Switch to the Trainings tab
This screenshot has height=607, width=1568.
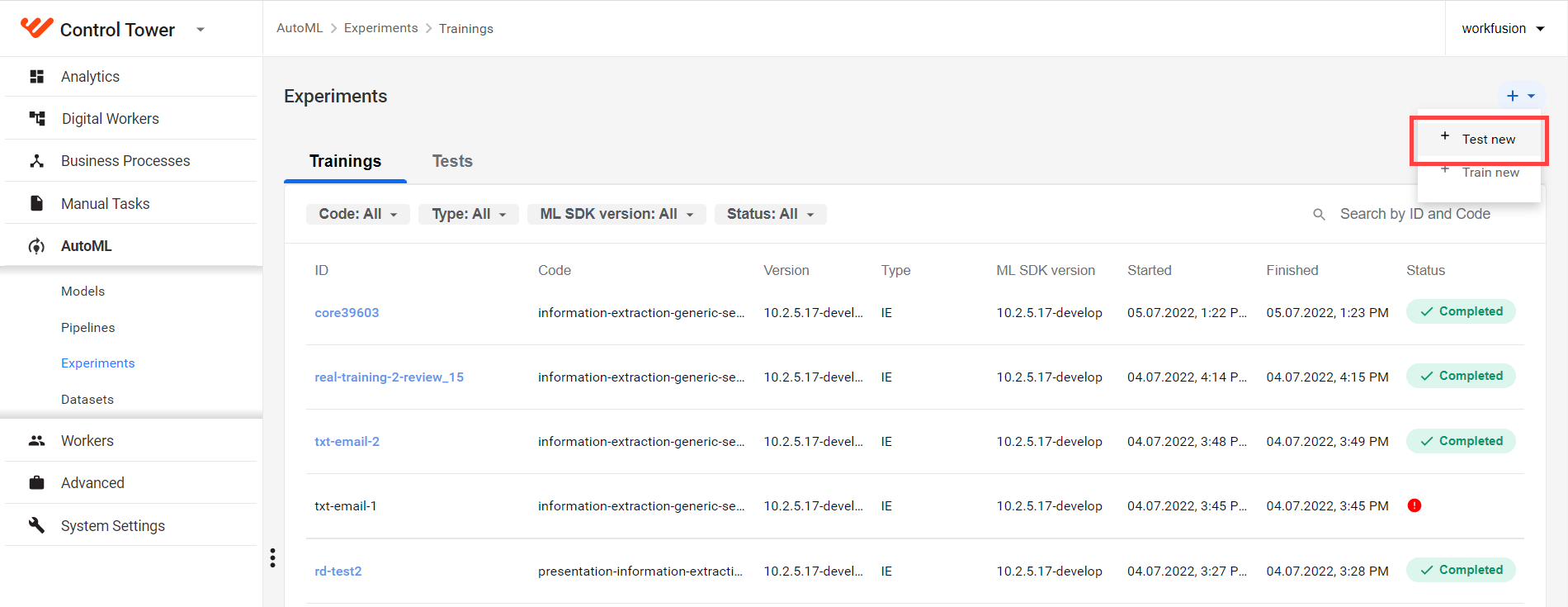(x=345, y=161)
